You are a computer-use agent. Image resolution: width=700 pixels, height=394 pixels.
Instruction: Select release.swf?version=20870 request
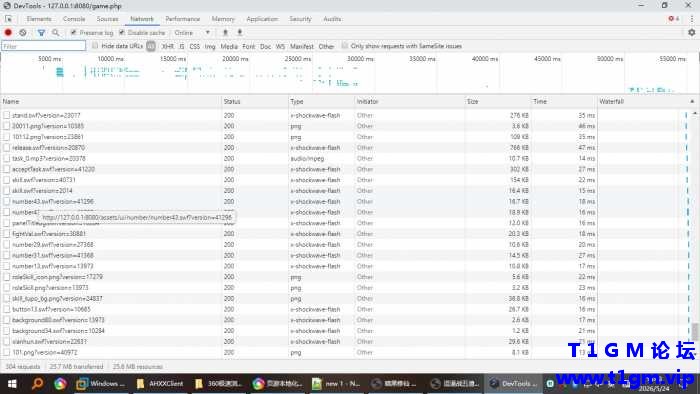click(x=48, y=148)
